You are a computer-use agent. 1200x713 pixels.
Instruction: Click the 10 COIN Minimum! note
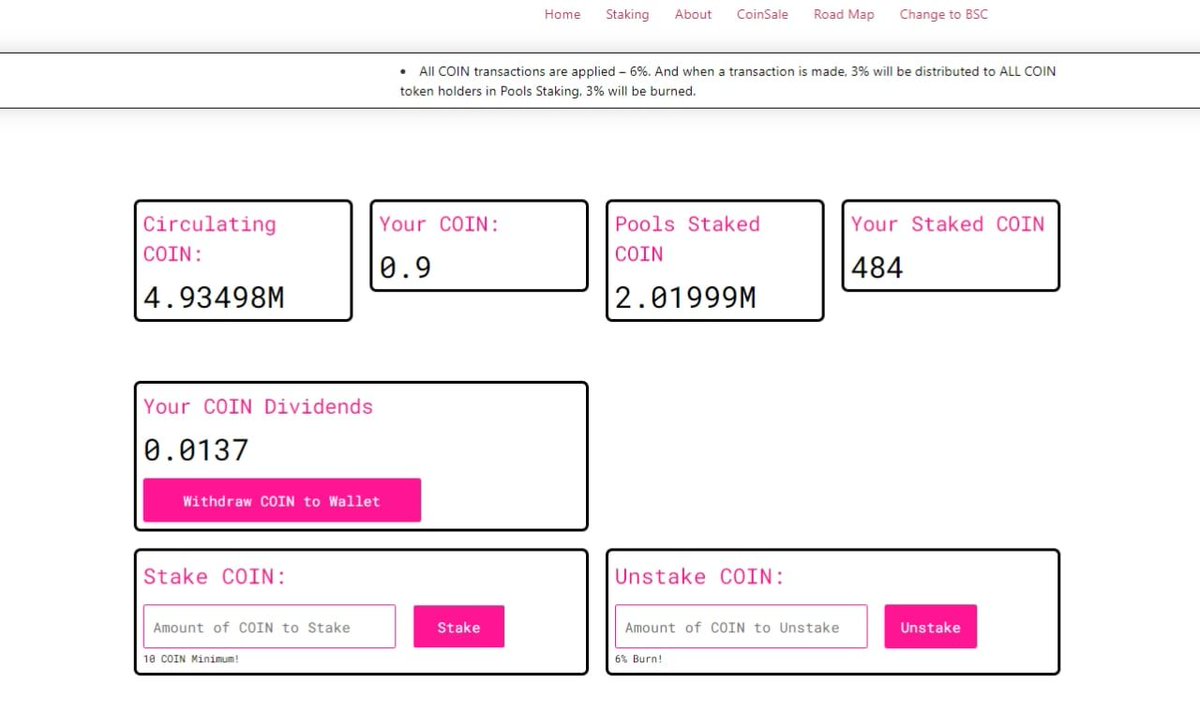click(192, 659)
